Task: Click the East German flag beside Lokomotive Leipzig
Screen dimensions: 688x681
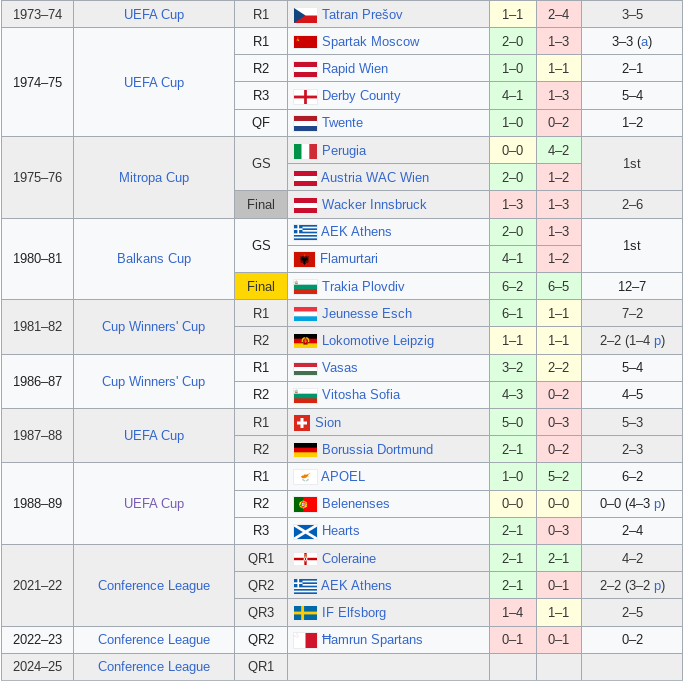Action: (305, 341)
